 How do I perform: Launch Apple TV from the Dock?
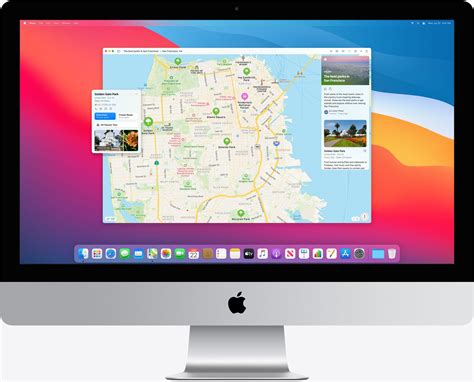(x=249, y=254)
